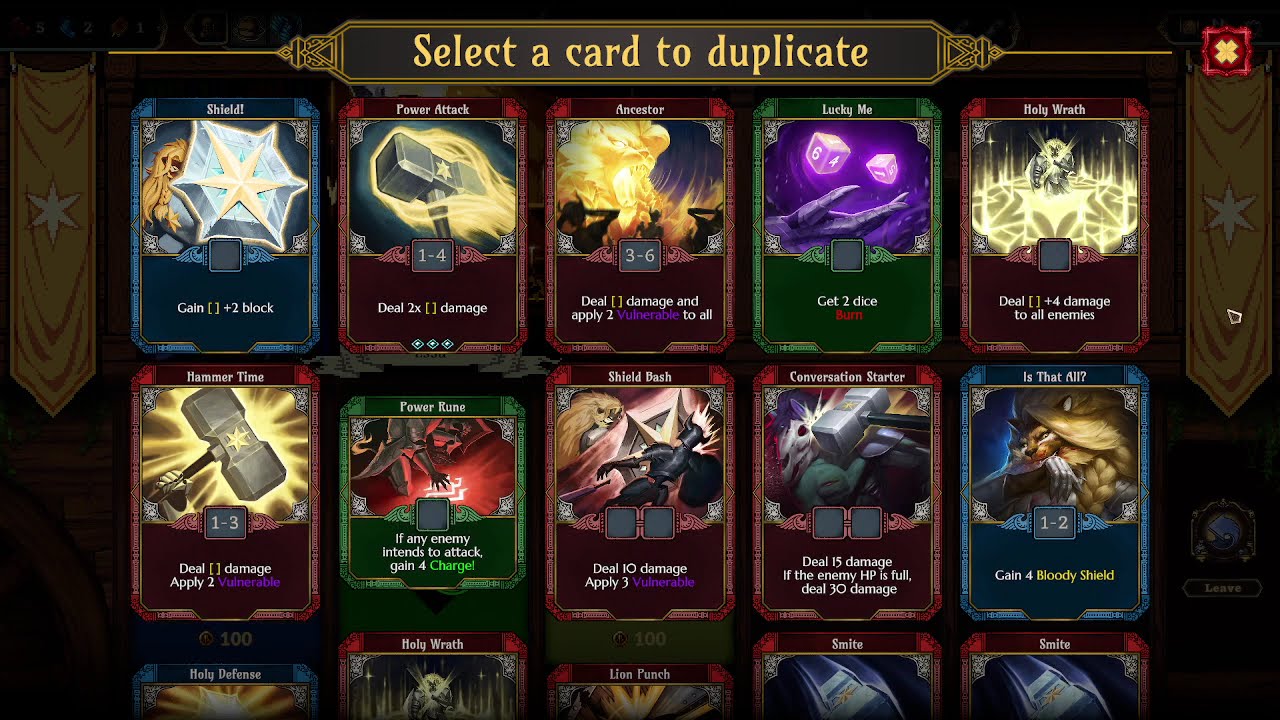The height and width of the screenshot is (720, 1280).
Task: Choose the first-row Holy Wrath card
Action: pos(1054,226)
